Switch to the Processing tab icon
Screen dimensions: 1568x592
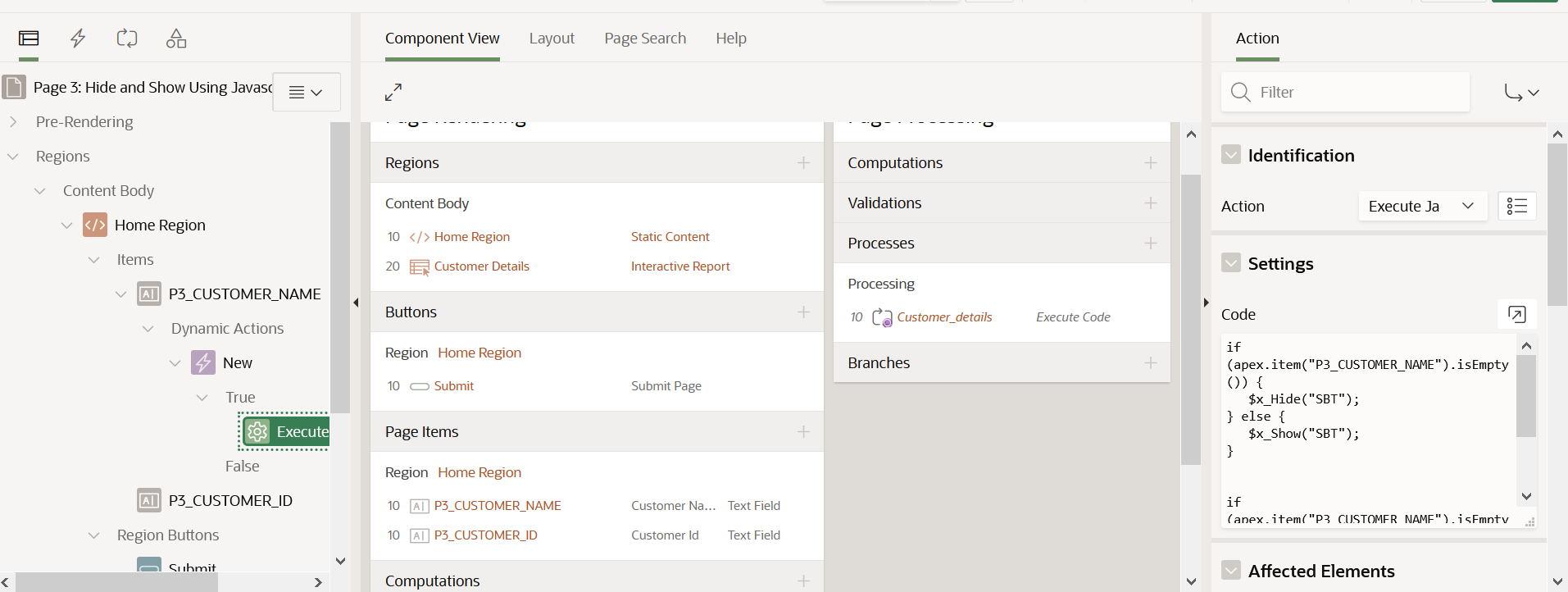pyautogui.click(x=127, y=39)
